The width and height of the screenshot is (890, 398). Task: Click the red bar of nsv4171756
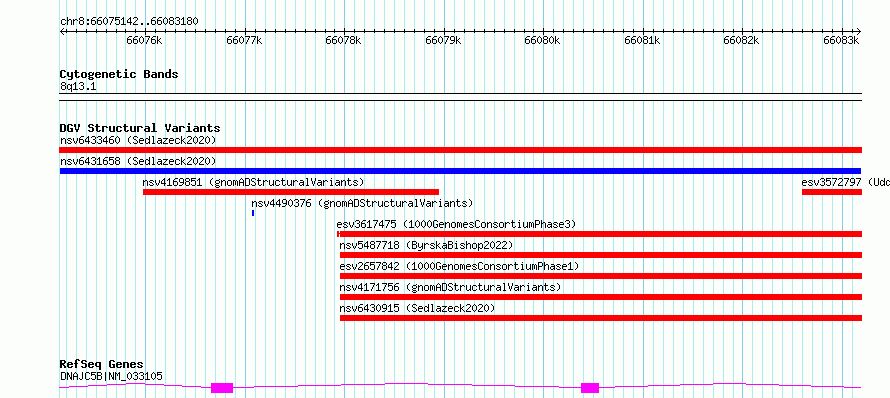[601, 297]
